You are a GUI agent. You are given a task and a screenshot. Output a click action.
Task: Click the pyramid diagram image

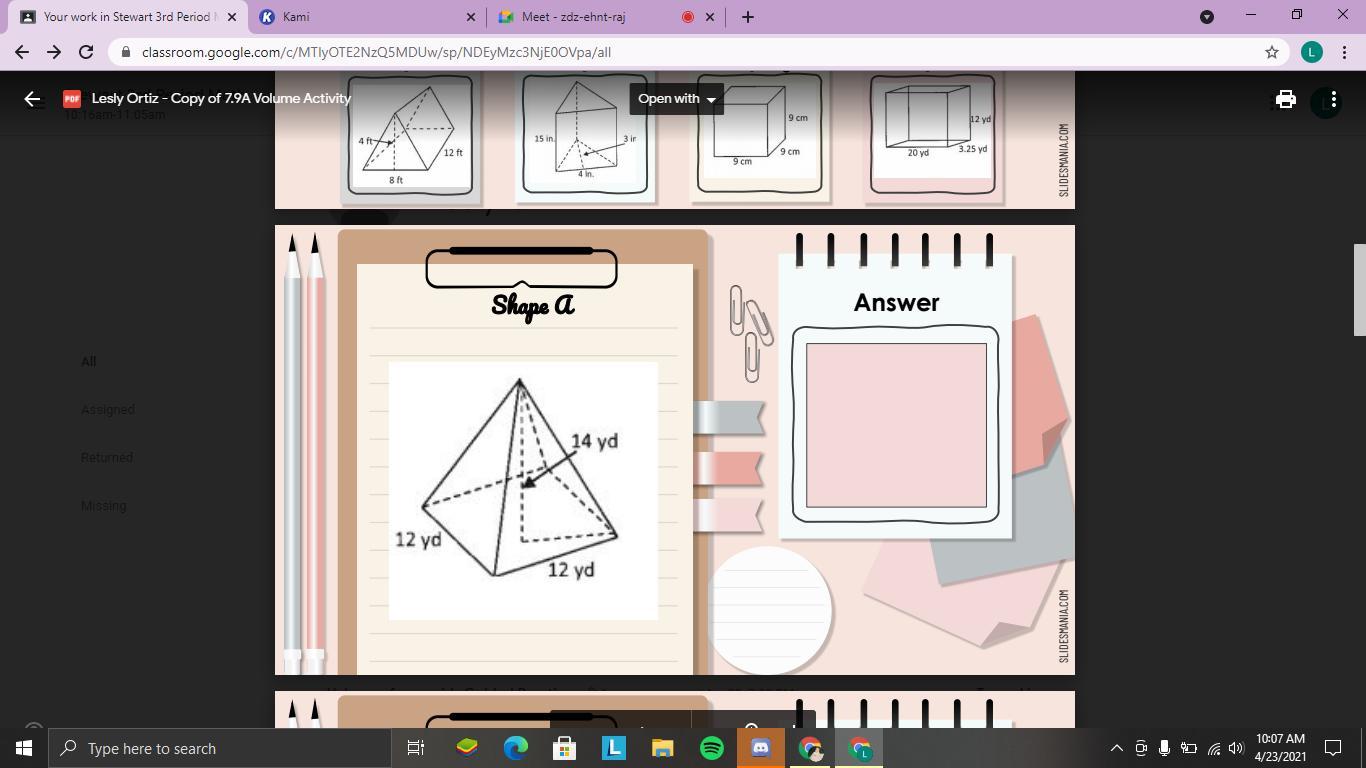coord(523,491)
